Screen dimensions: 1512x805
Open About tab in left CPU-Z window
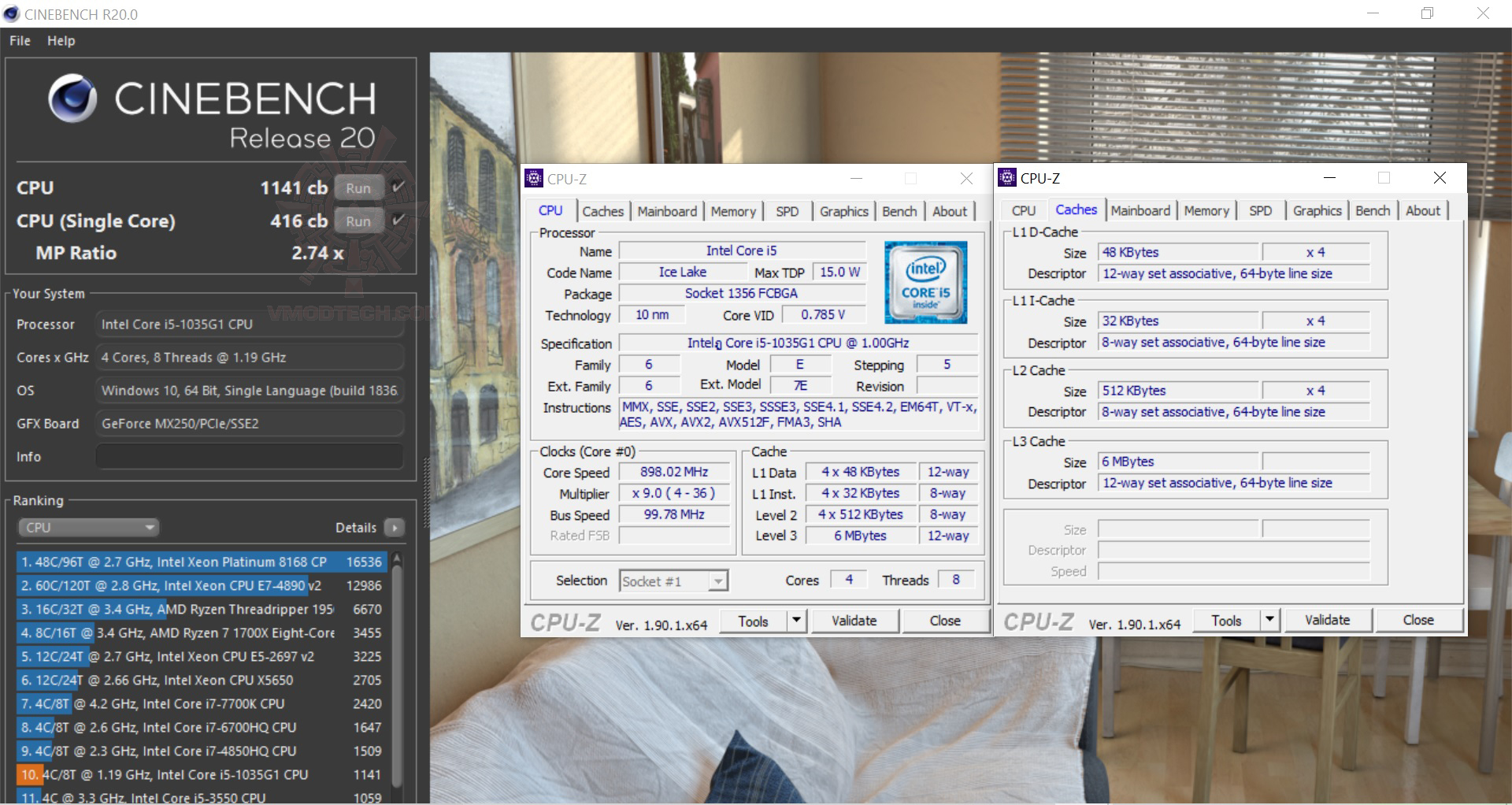[950, 211]
